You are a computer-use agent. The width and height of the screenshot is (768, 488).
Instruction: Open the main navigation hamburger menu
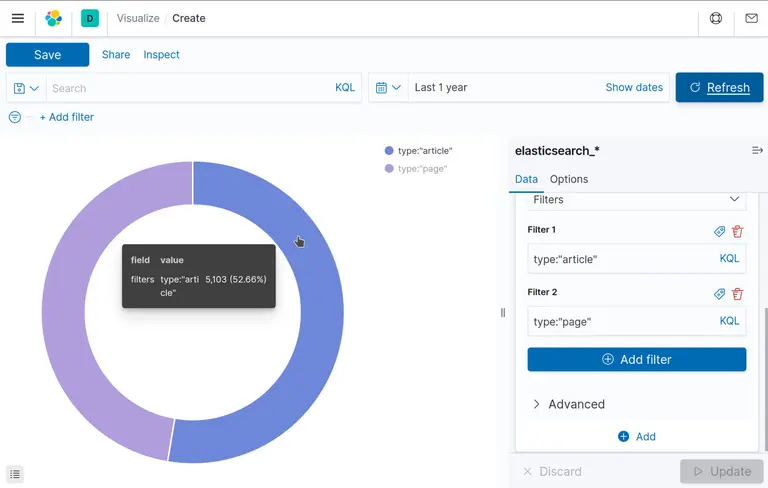(x=18, y=18)
